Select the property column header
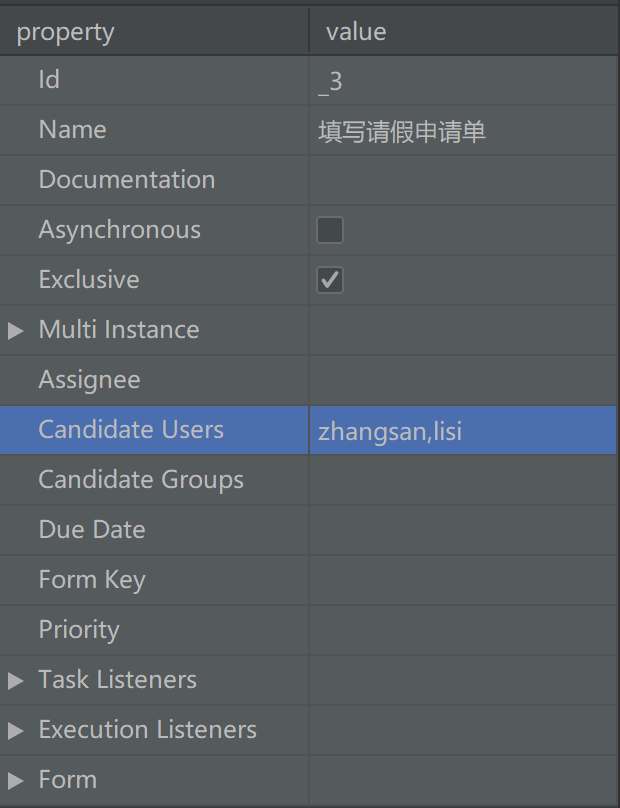Image resolution: width=620 pixels, height=808 pixels. 154,31
